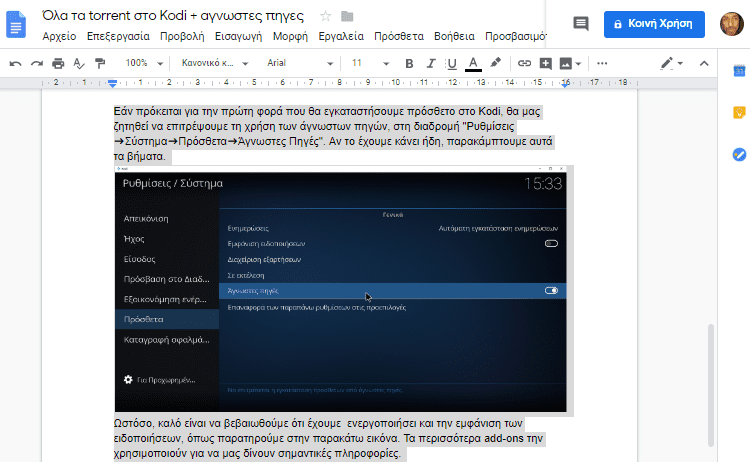Open the zoom 100% dropdown

[144, 63]
